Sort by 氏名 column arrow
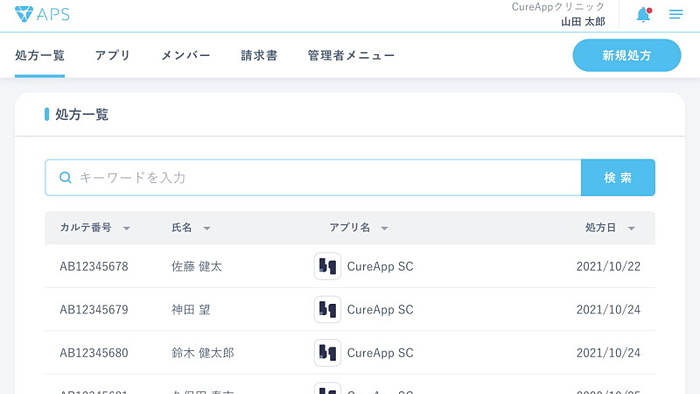Image resolution: width=700 pixels, height=394 pixels. click(x=207, y=228)
